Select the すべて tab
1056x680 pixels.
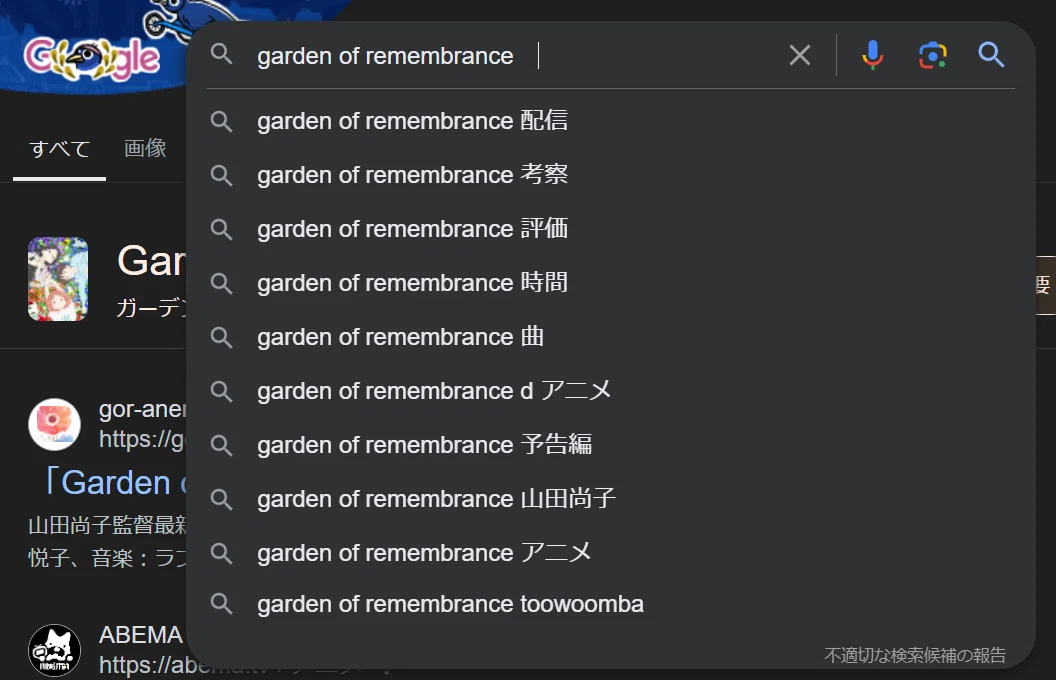click(x=59, y=149)
